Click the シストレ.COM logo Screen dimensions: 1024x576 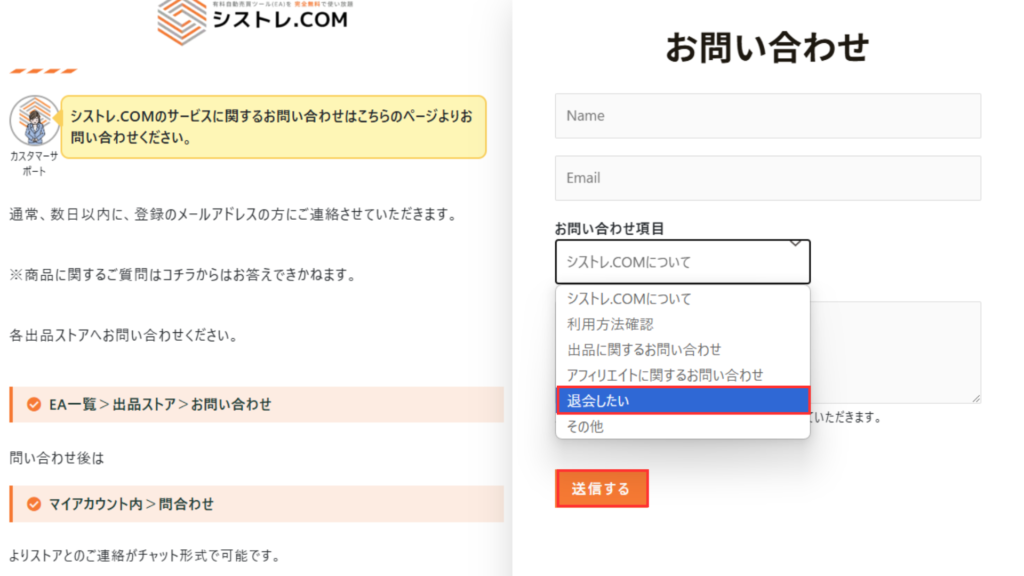click(x=253, y=22)
